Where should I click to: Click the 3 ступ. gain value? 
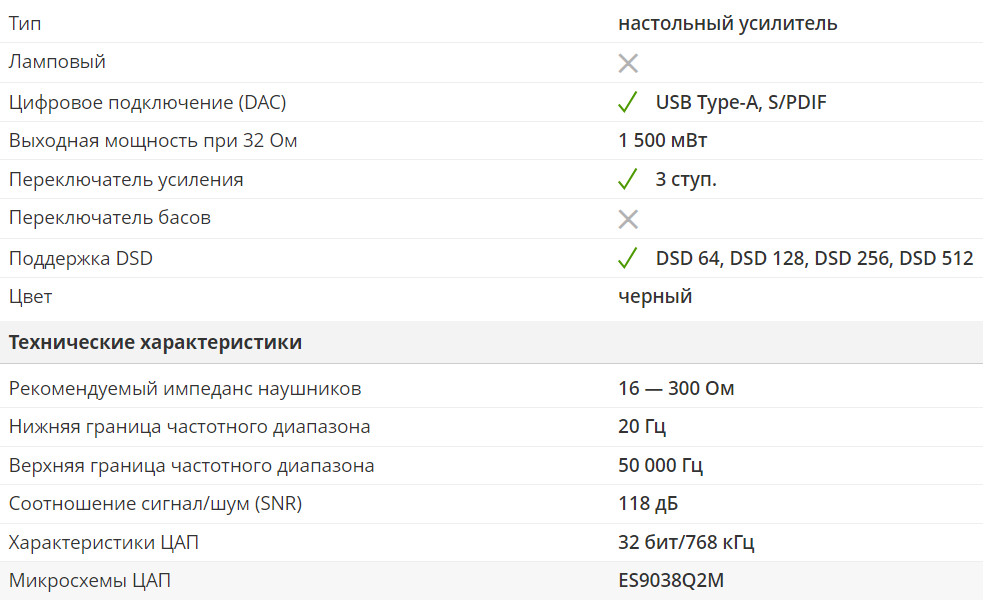coord(686,179)
